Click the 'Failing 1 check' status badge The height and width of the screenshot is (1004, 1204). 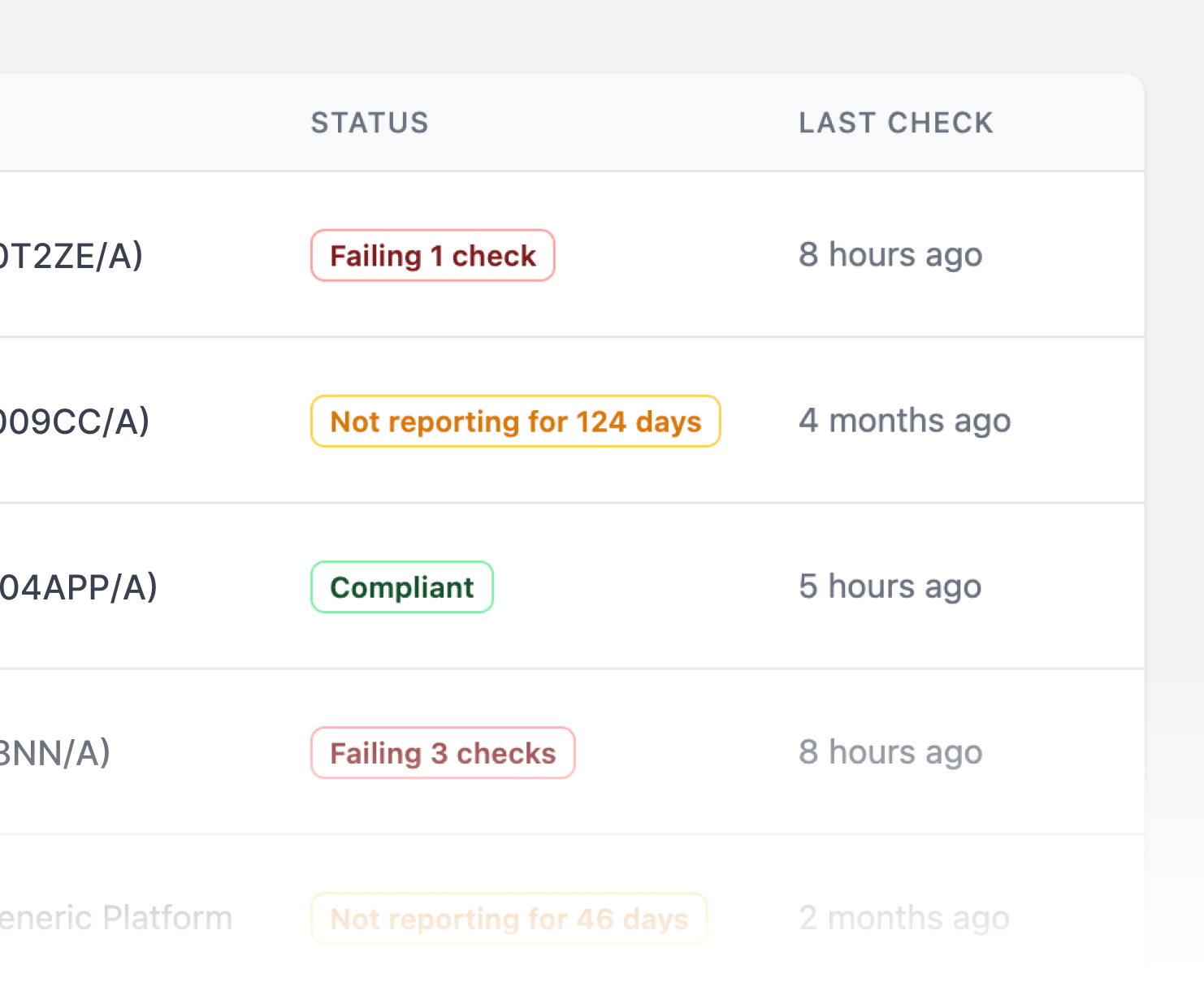point(432,256)
